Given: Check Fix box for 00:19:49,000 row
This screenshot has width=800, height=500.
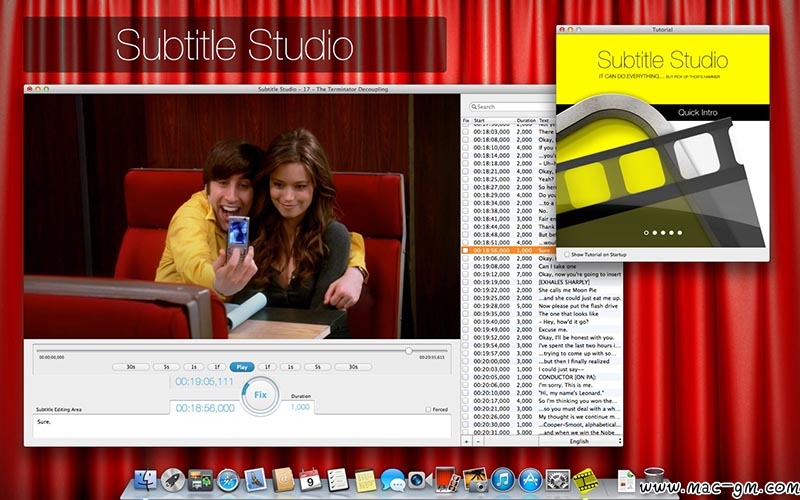Looking at the screenshot, I should point(465,330).
